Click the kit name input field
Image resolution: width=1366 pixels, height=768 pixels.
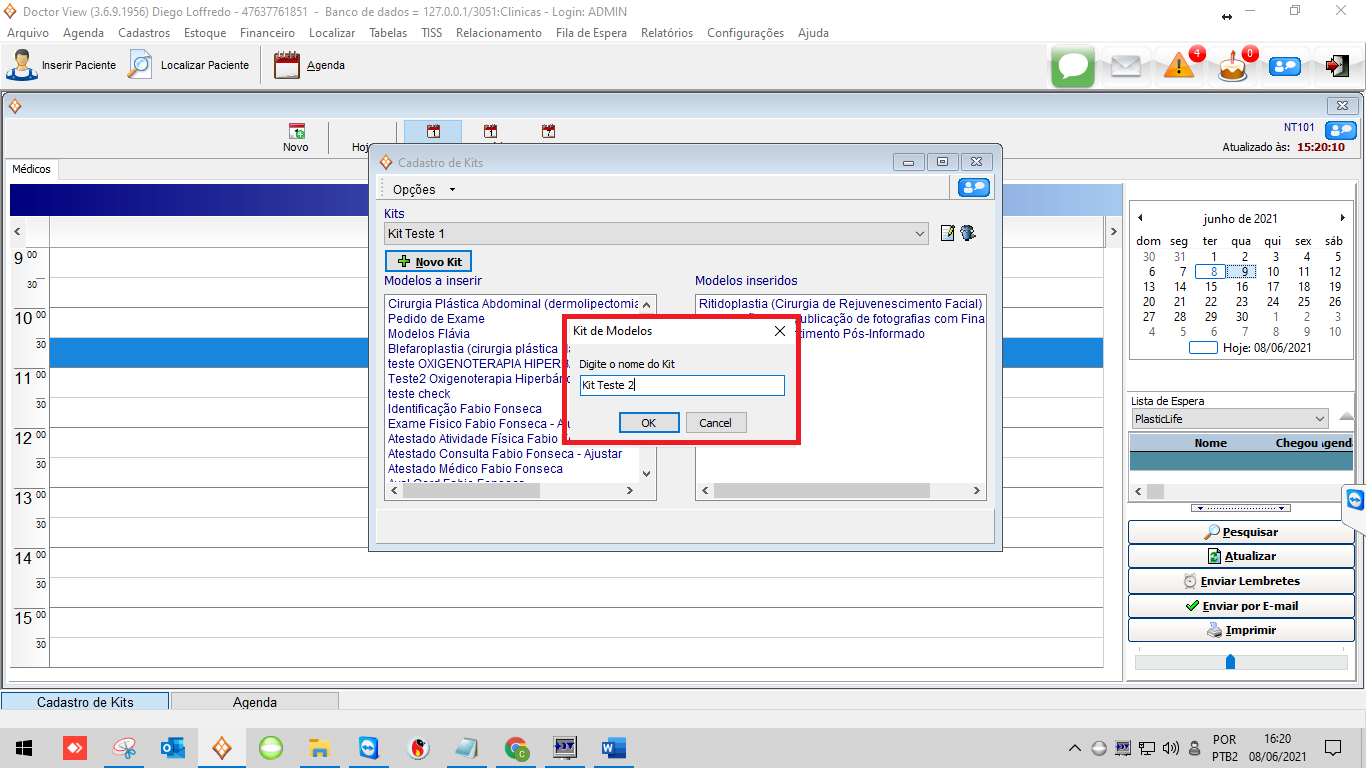tap(682, 385)
